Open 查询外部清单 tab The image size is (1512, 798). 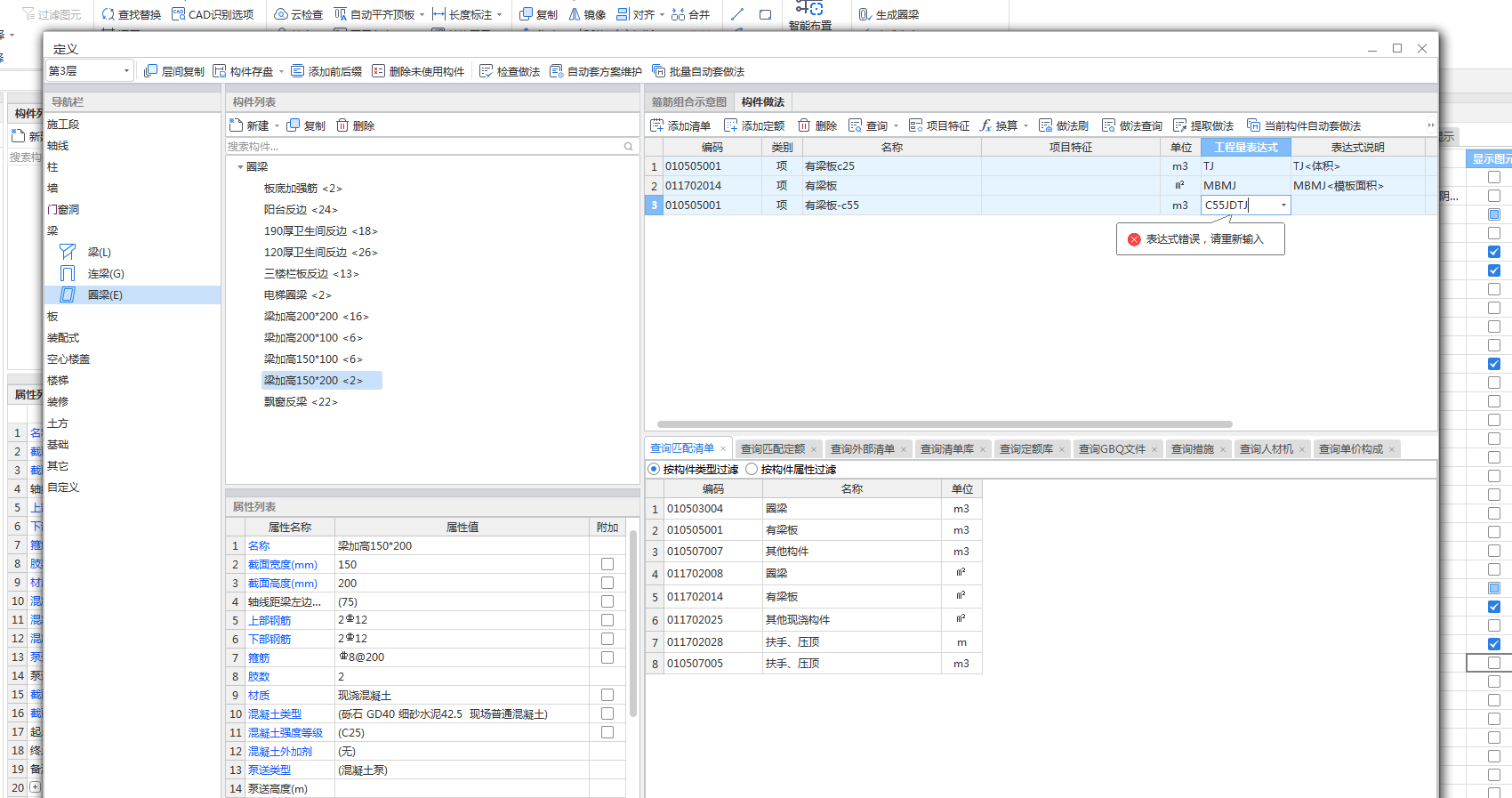862,449
